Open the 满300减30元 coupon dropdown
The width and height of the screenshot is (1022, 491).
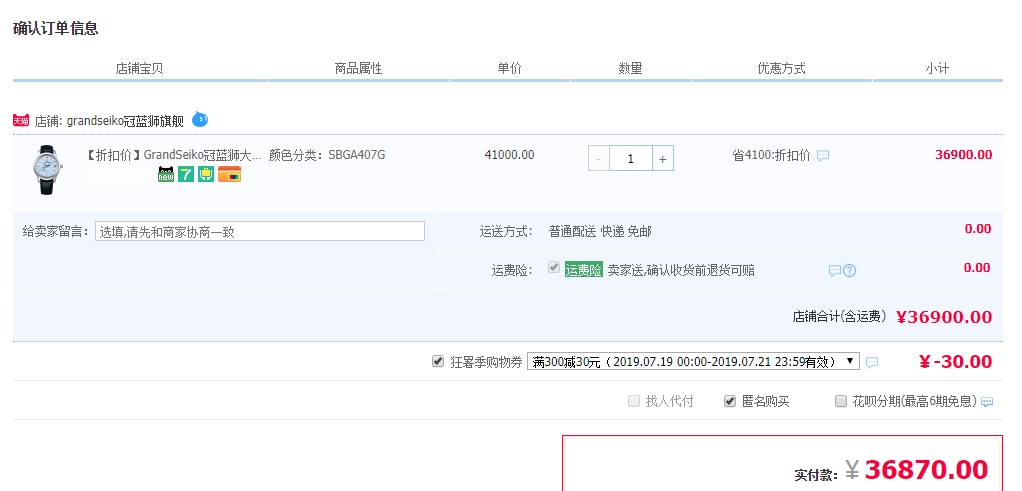pyautogui.click(x=694, y=361)
